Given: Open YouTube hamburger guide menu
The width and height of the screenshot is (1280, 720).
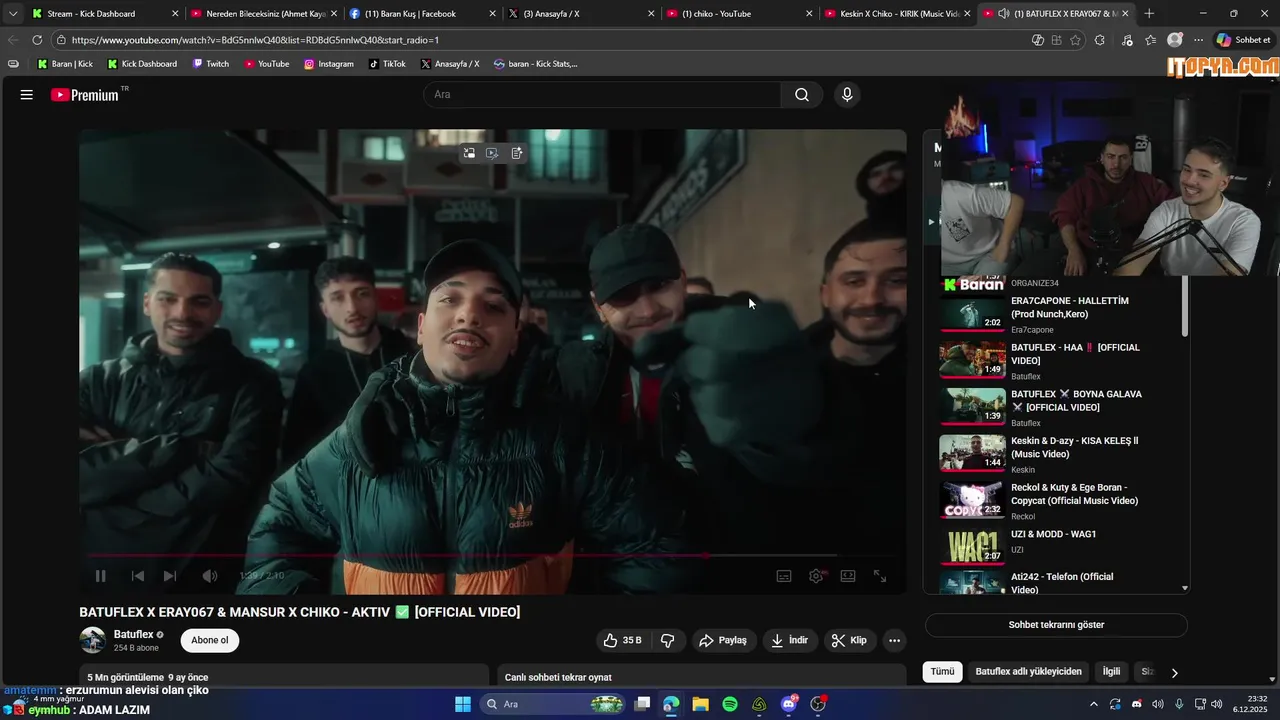Looking at the screenshot, I should click(x=27, y=95).
